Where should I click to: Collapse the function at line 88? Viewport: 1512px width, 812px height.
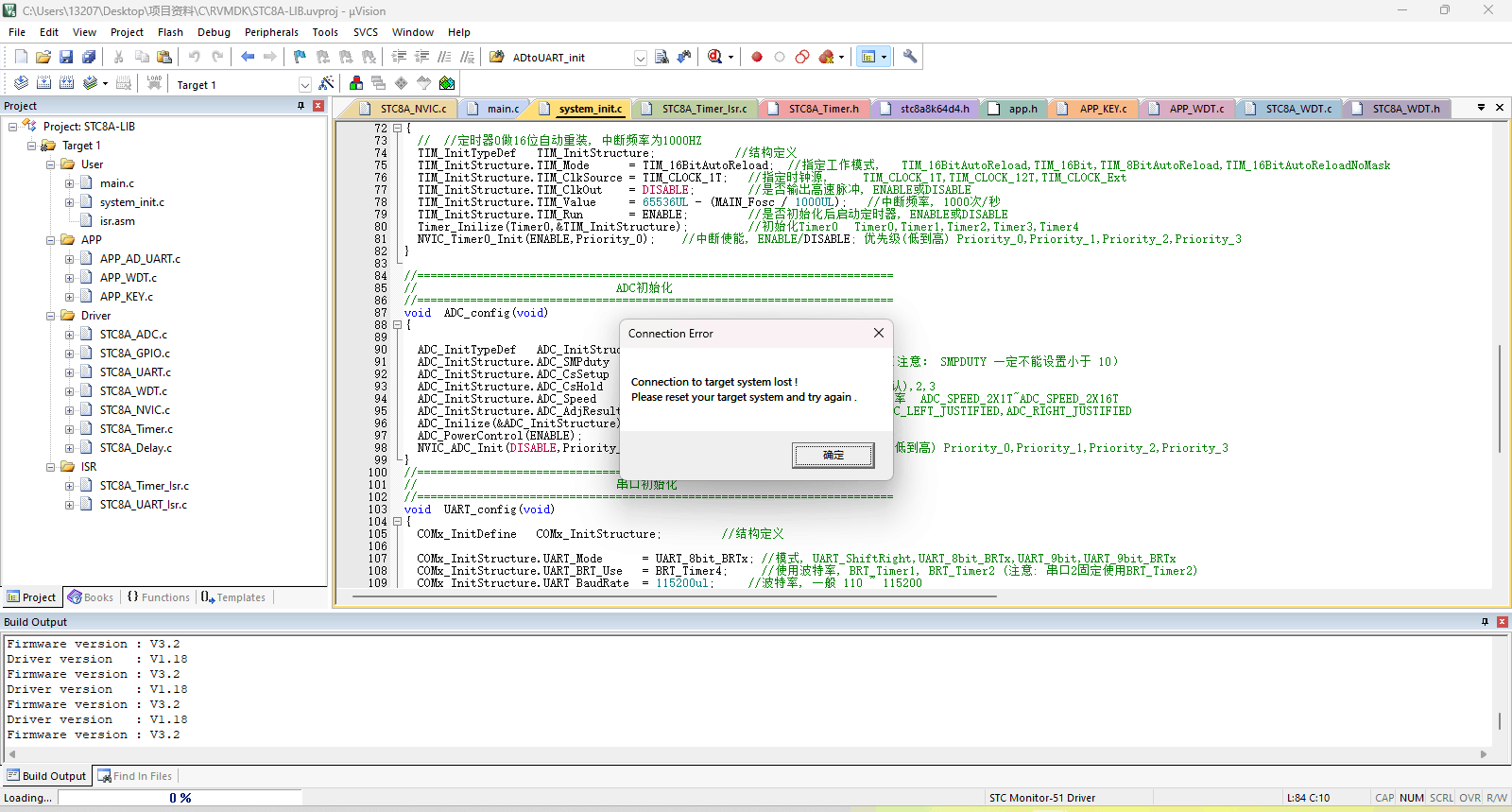(x=398, y=325)
